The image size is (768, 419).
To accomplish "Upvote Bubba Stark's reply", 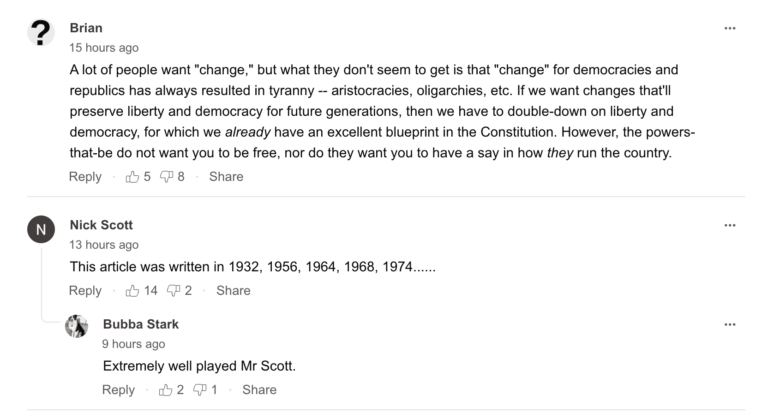I will point(166,390).
